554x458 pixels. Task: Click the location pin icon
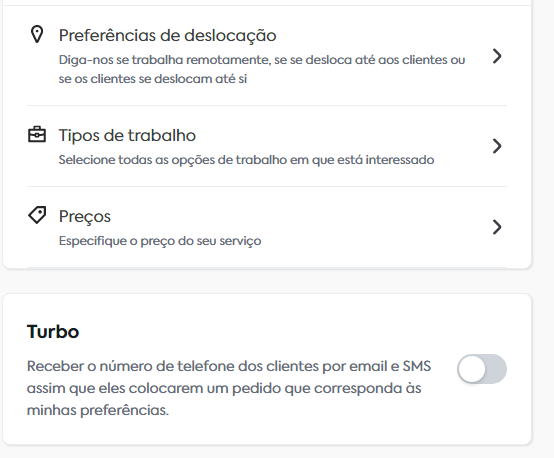[x=37, y=35]
